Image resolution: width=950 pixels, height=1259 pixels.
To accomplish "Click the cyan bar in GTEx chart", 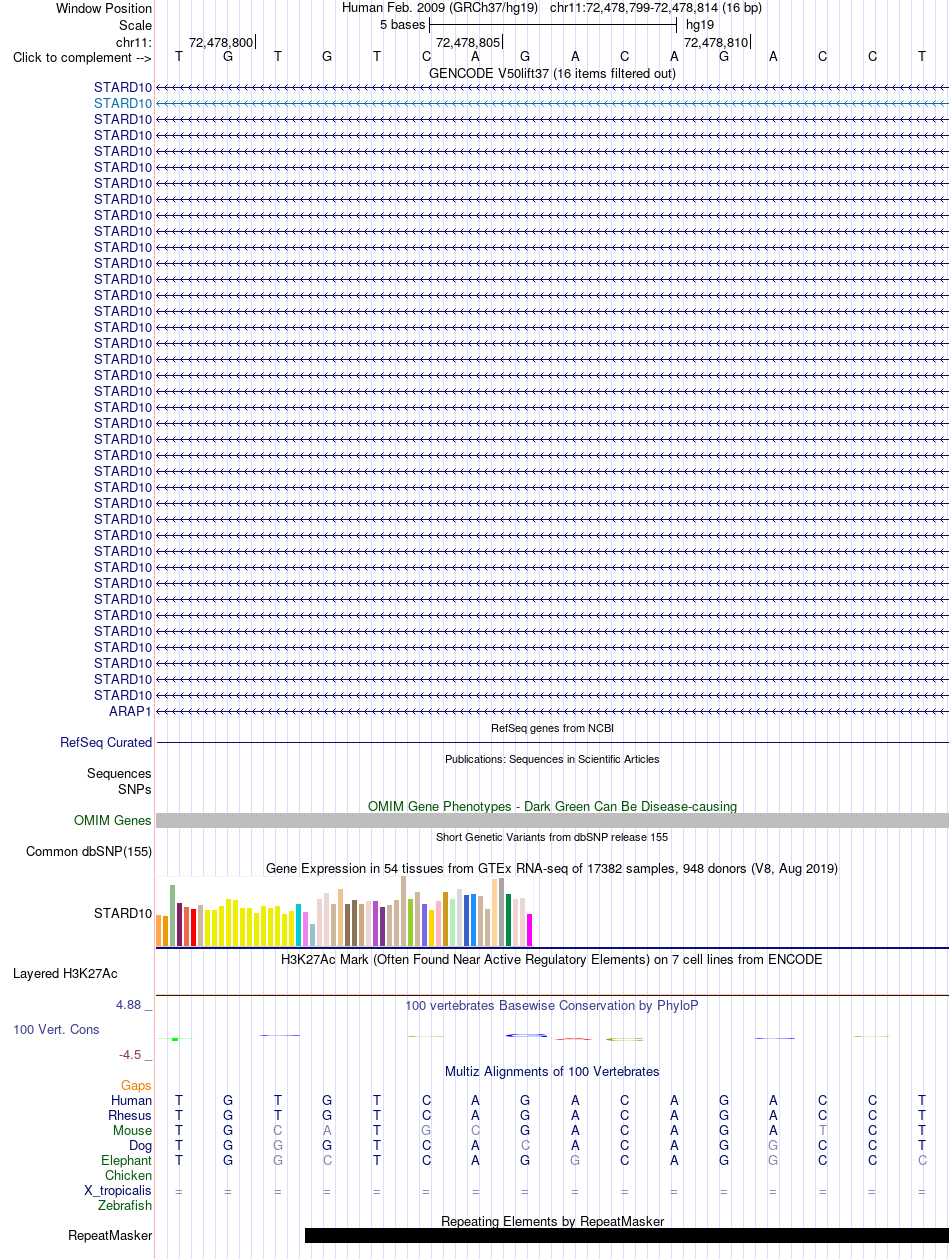I will pos(299,925).
